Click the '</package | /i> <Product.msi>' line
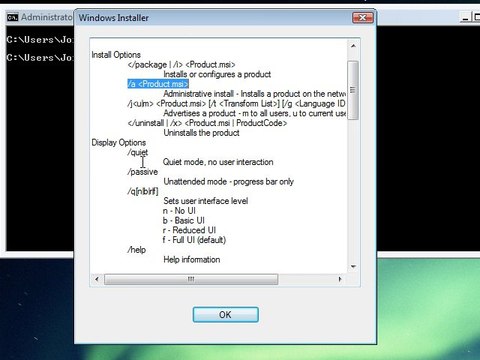Viewport: 480px width, 360px height. click(x=181, y=65)
